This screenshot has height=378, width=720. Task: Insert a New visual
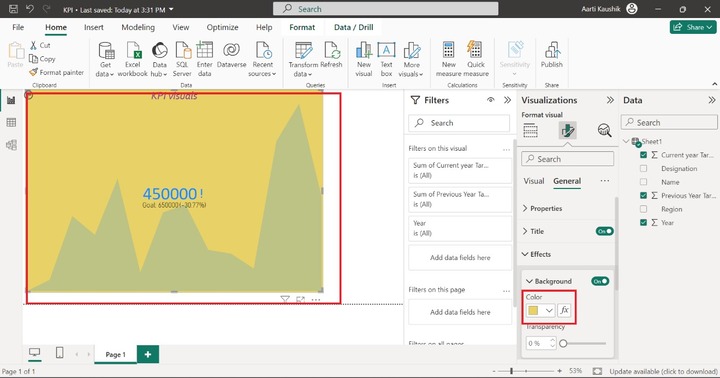click(364, 59)
